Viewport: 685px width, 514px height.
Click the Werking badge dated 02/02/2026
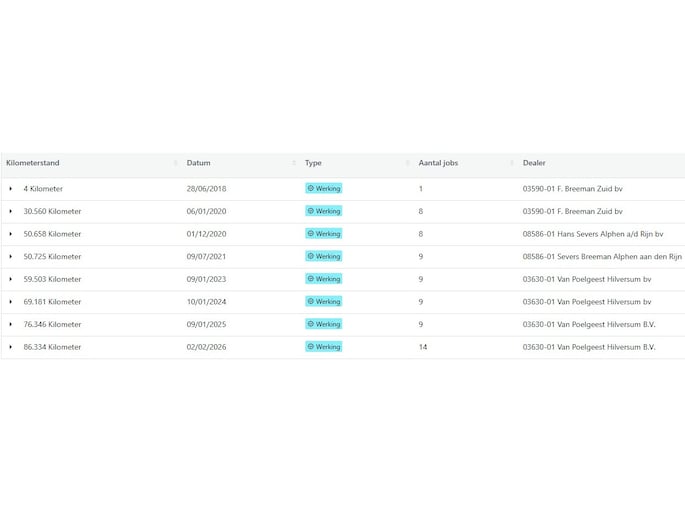(x=323, y=347)
